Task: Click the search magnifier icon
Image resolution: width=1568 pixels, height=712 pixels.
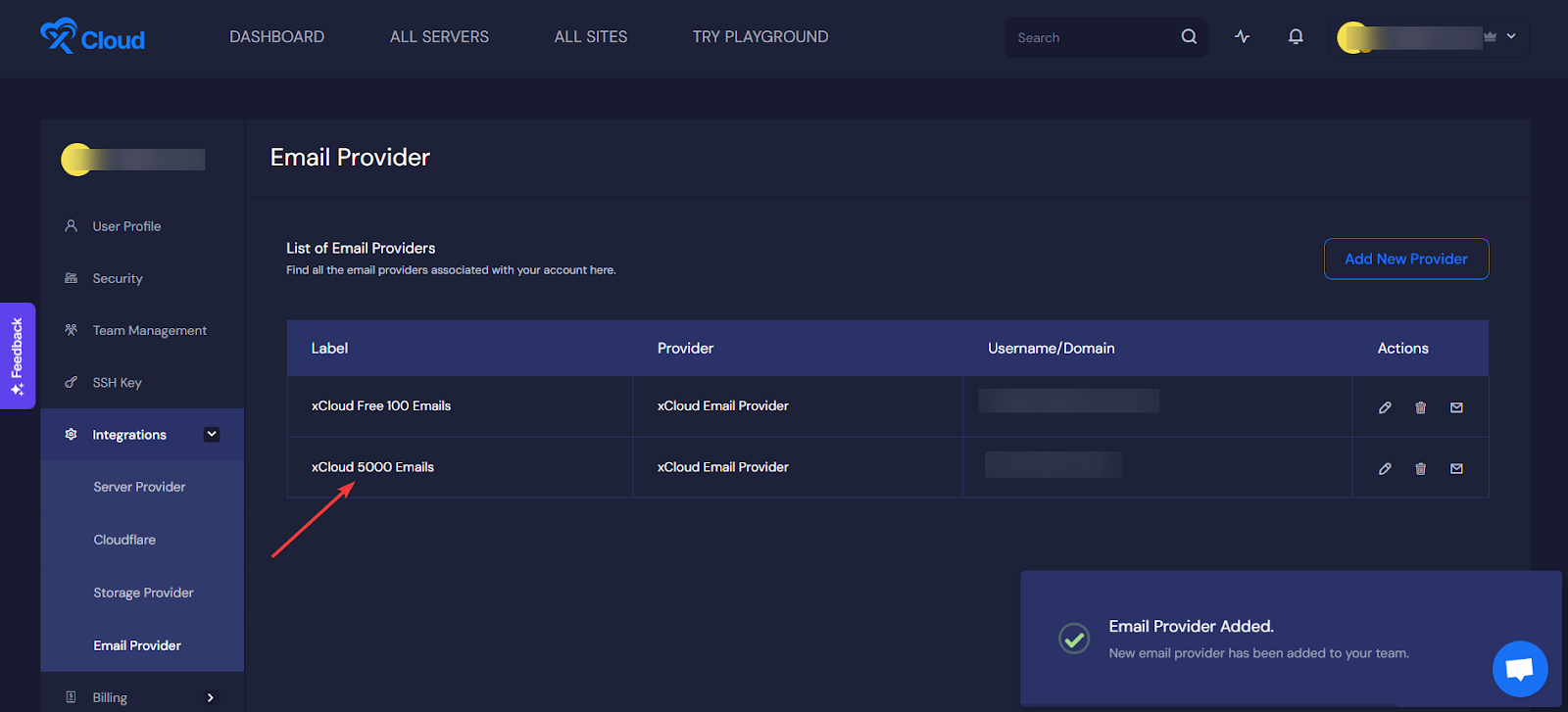Action: click(1189, 37)
